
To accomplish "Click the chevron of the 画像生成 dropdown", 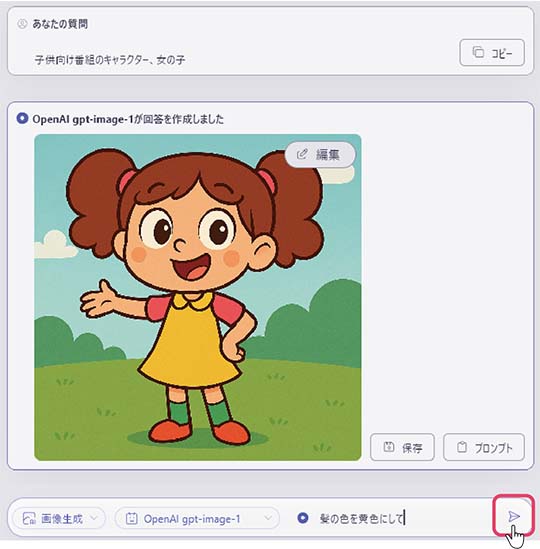I will (x=94, y=518).
